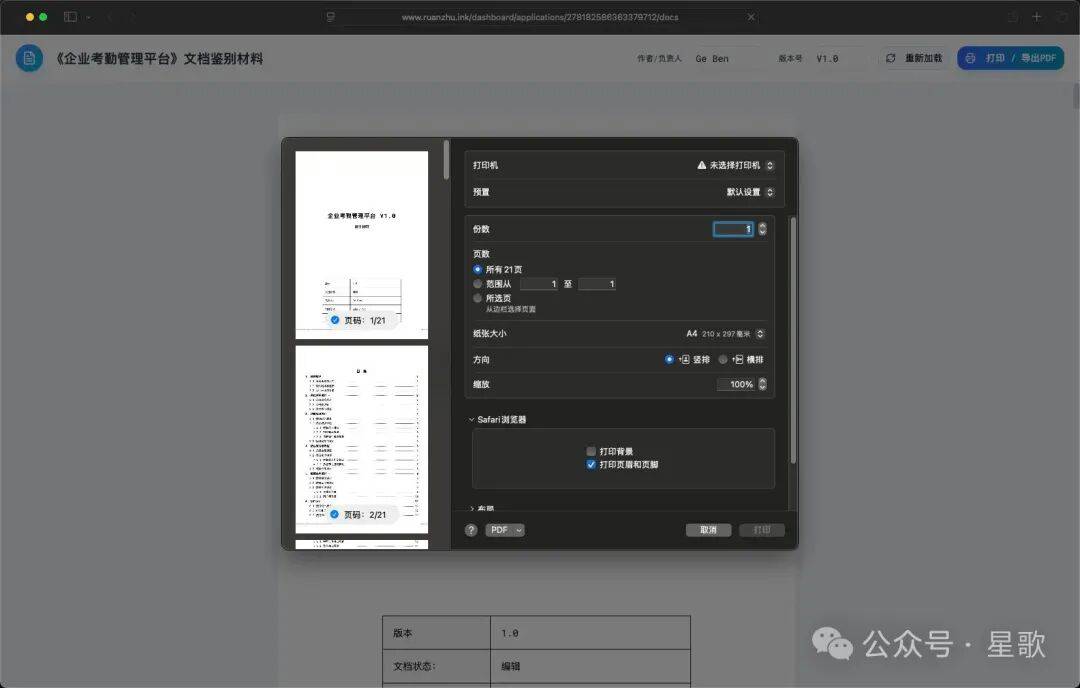Choose 横排 landscape orientation
Viewport: 1080px width, 688px height.
[x=723, y=359]
